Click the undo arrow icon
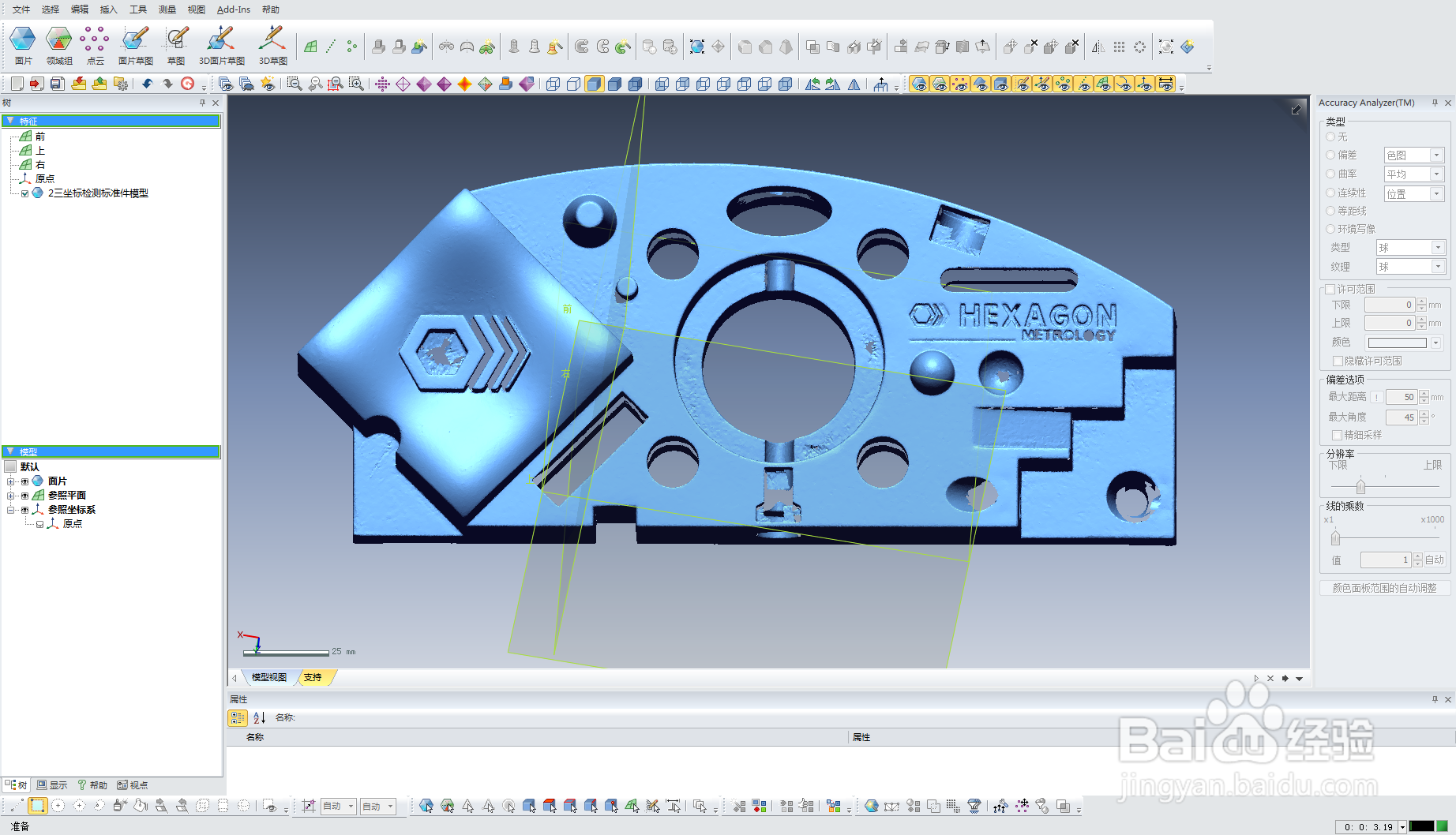 (147, 84)
